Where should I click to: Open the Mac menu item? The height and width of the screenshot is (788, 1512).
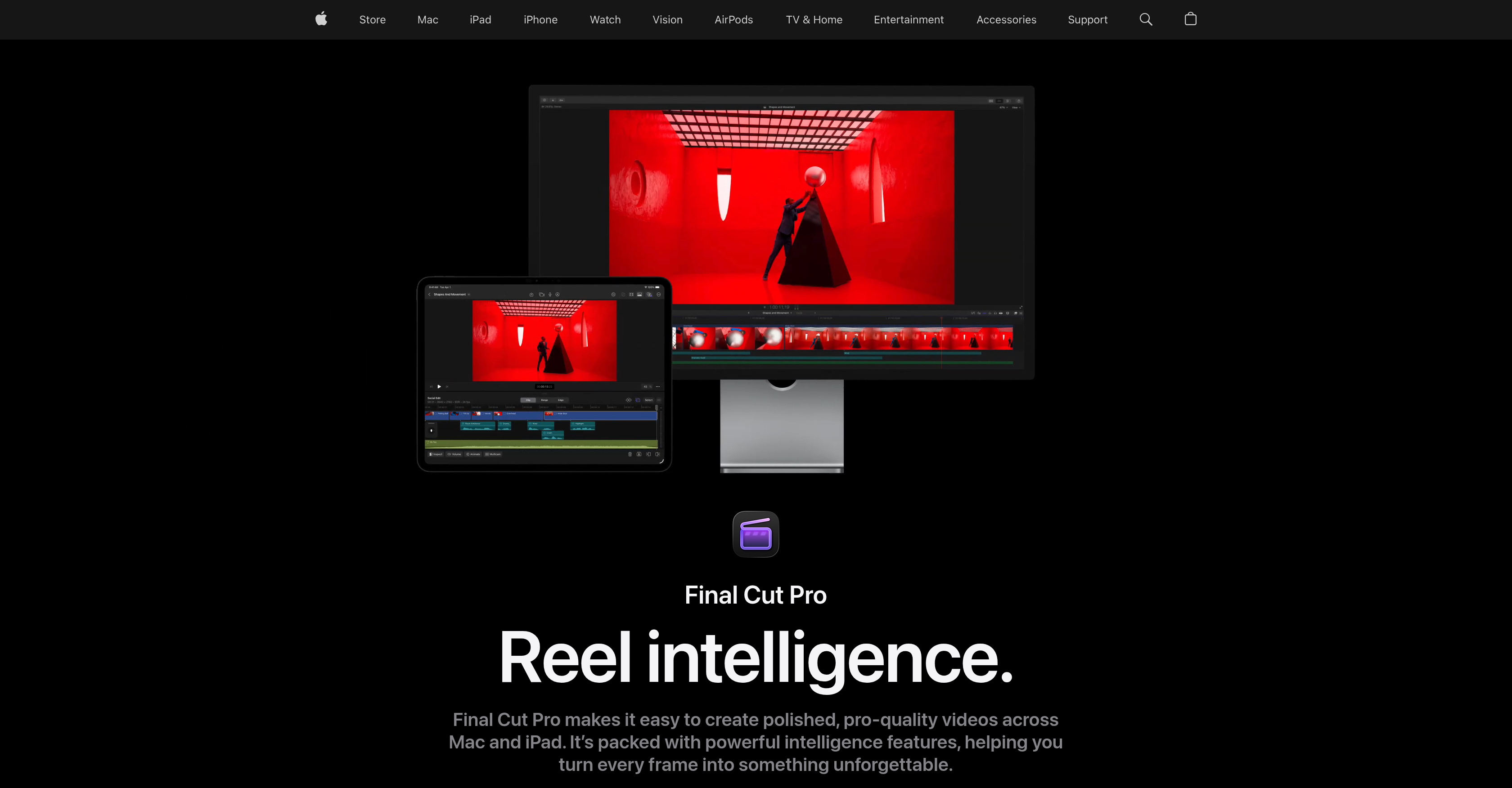click(x=427, y=19)
